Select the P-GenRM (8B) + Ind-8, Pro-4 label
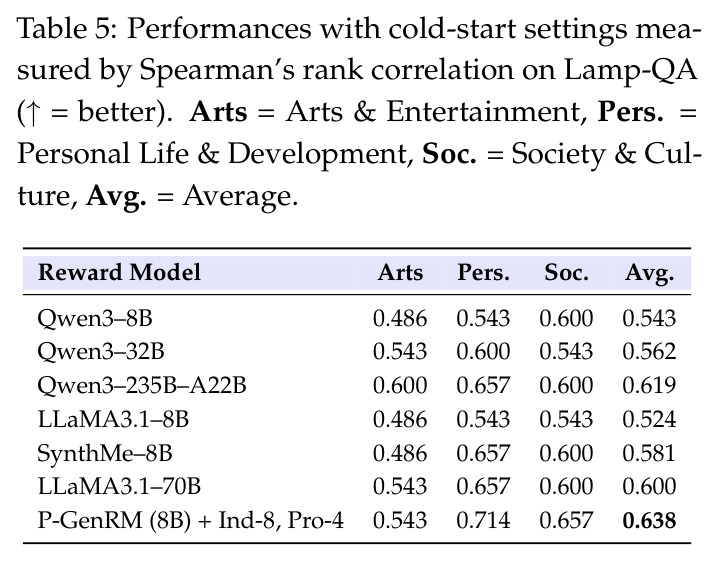The height and width of the screenshot is (561, 718). coord(190,520)
